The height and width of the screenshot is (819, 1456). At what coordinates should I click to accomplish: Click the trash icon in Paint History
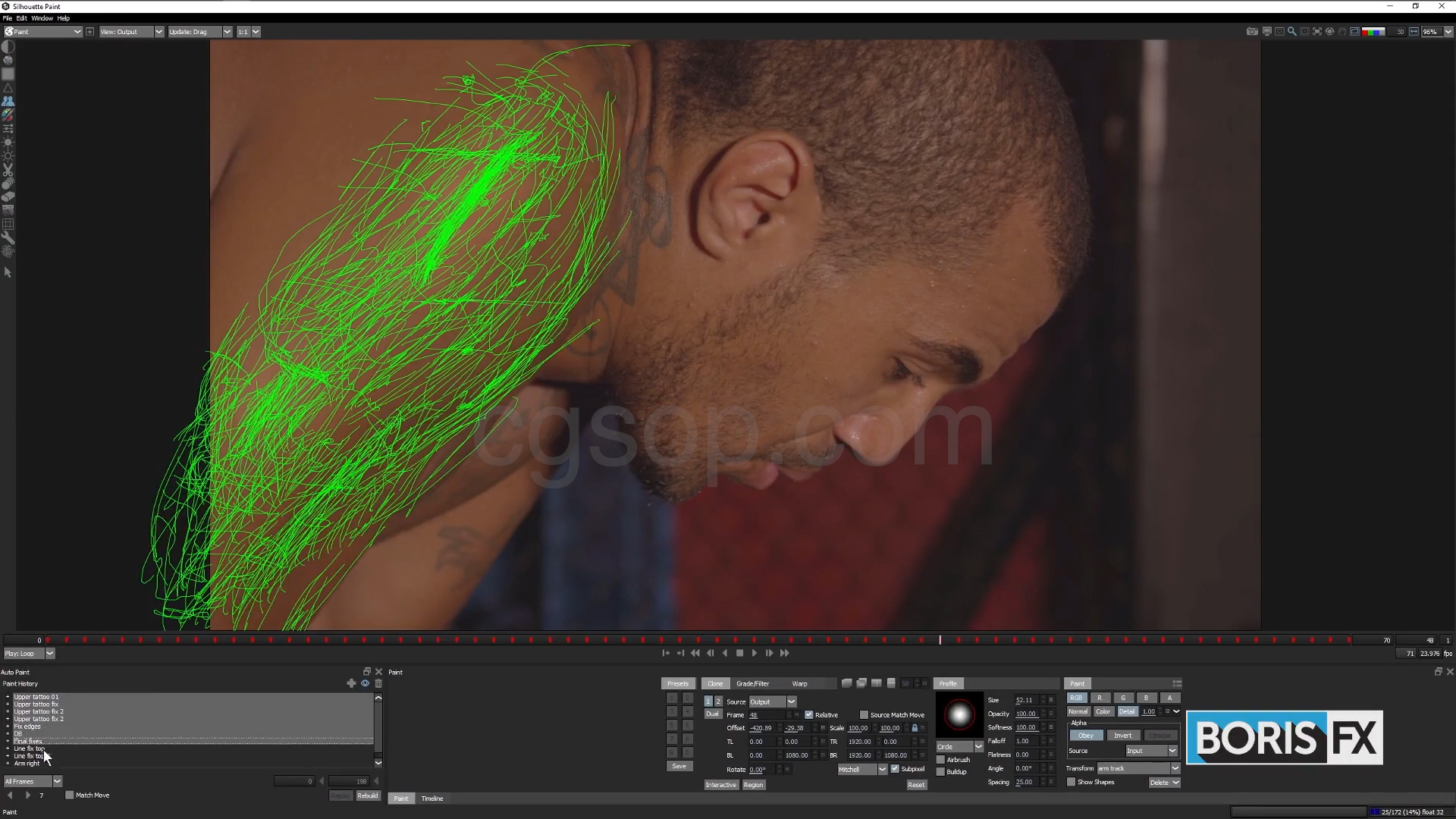[378, 683]
